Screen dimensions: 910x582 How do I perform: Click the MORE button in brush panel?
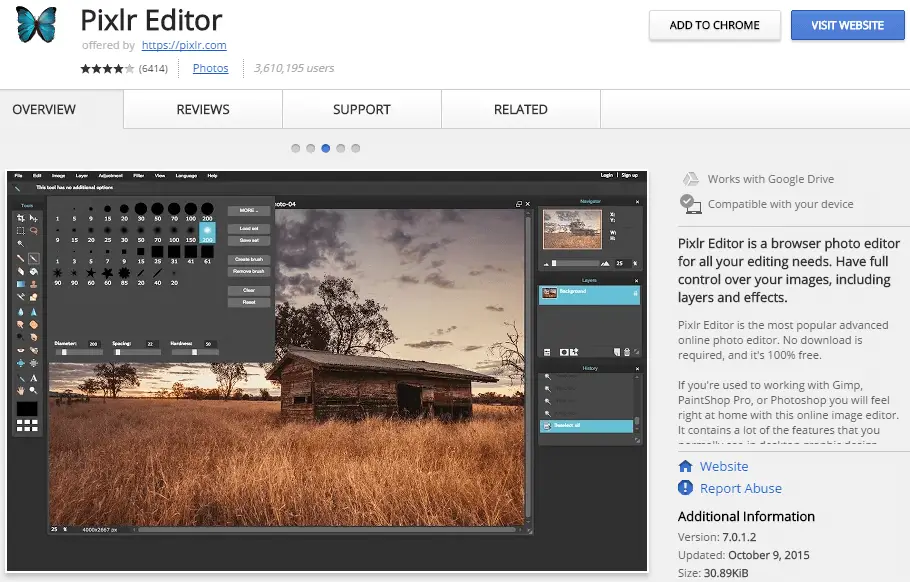coord(249,210)
